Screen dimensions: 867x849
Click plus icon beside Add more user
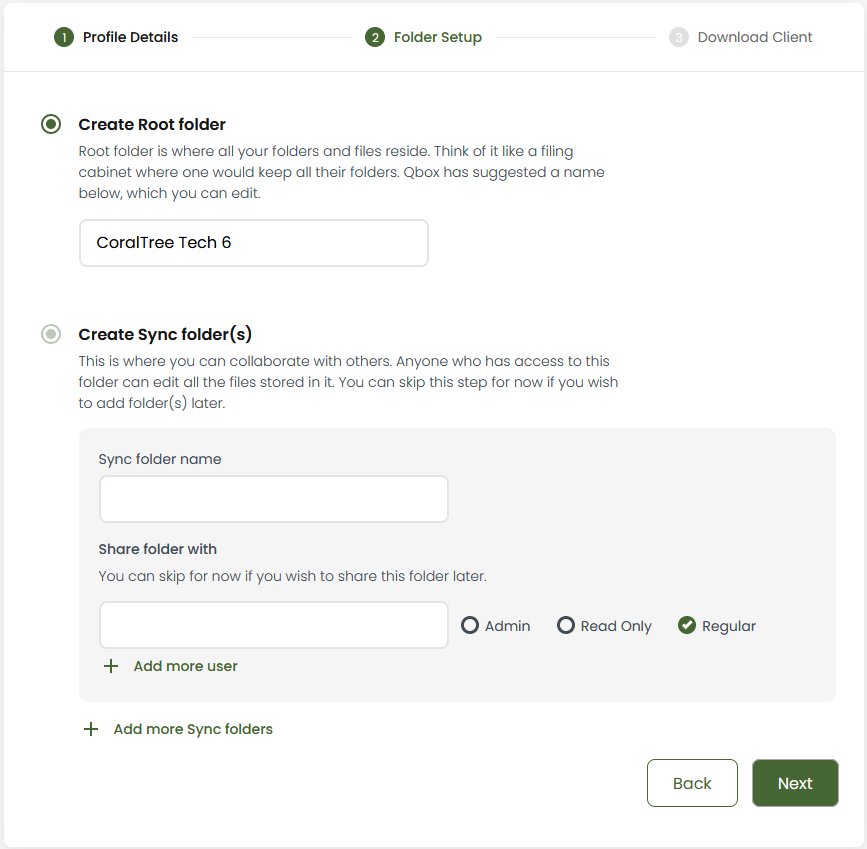click(x=111, y=666)
